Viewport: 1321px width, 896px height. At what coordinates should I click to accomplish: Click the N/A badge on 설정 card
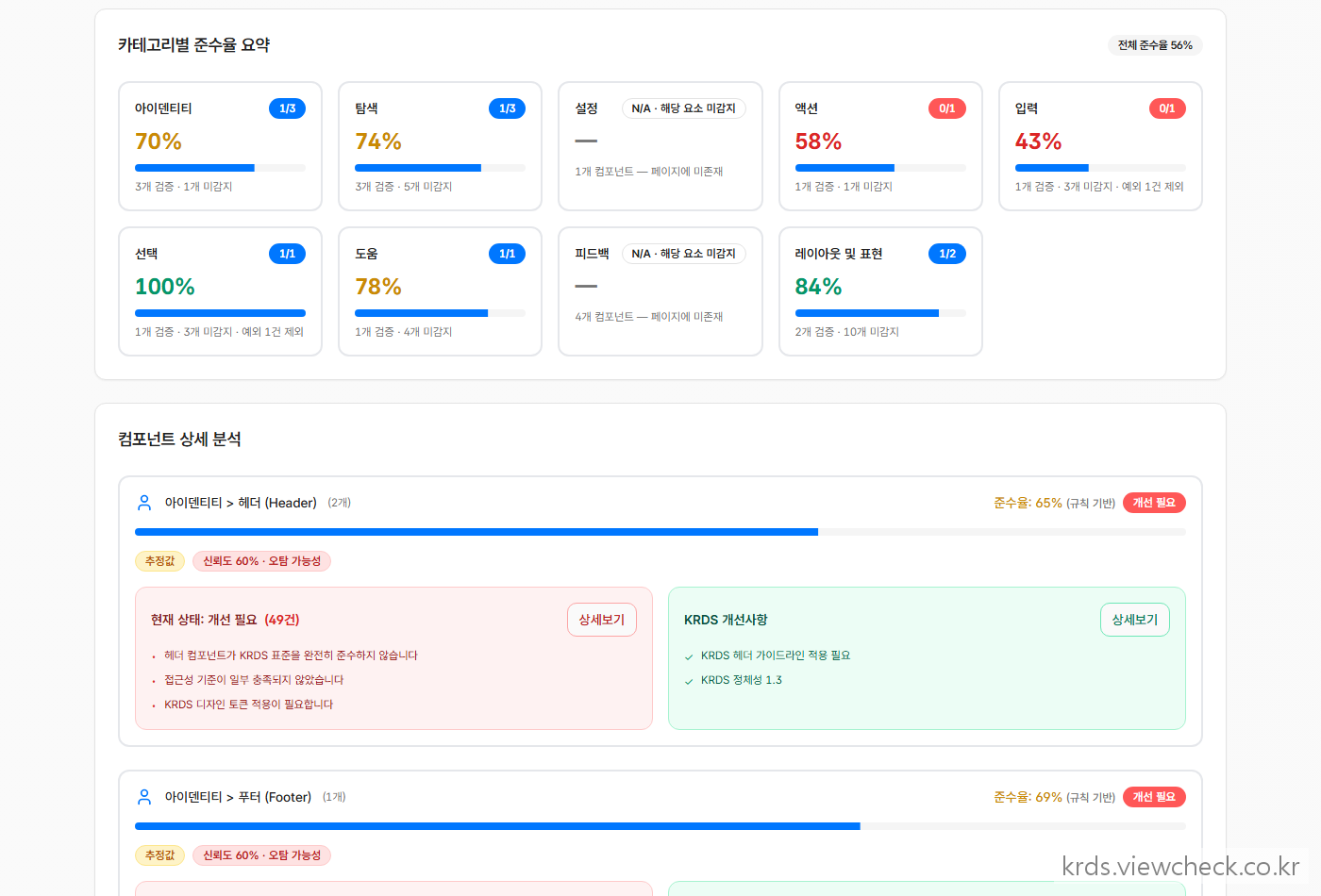click(683, 108)
